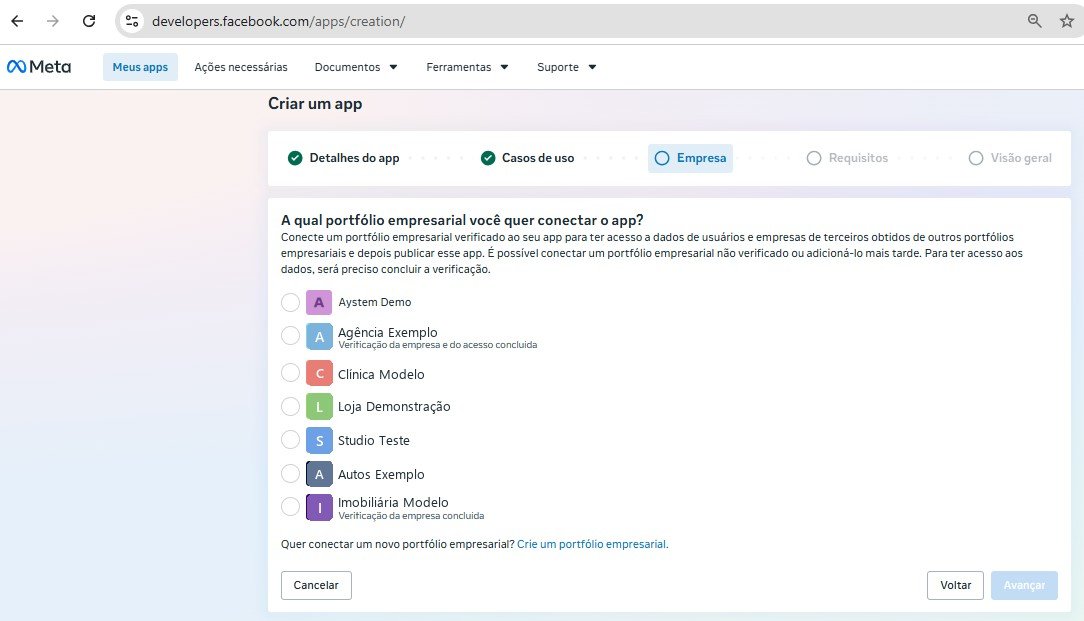
Task: Click the Studio Teste name
Action: point(373,441)
